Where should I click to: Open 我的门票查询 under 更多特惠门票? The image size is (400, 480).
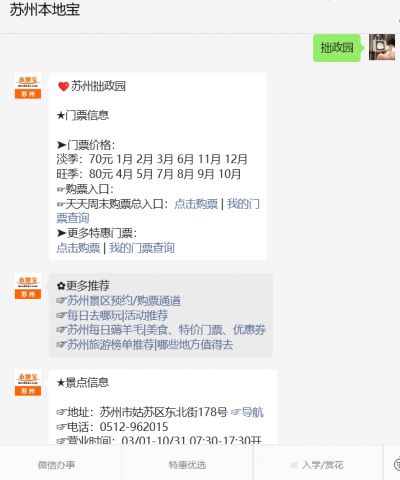click(x=142, y=248)
